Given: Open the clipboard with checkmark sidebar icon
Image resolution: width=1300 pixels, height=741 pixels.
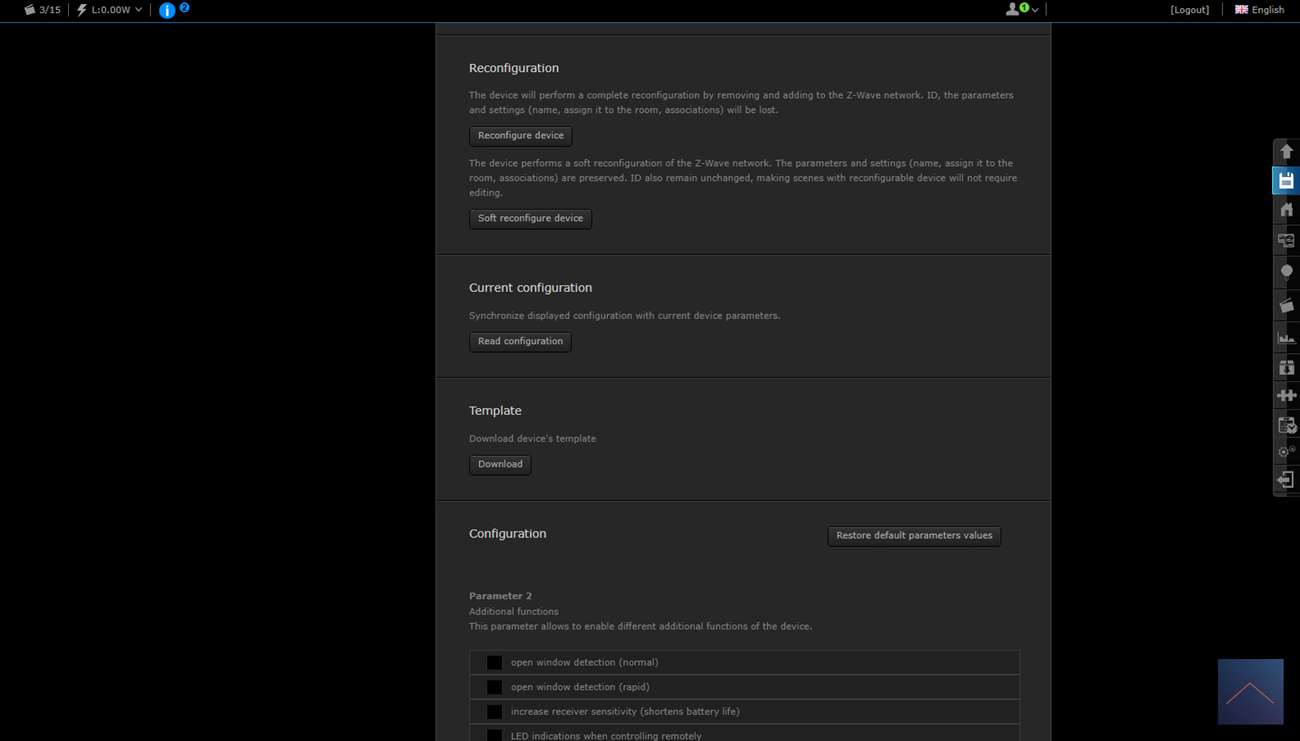Looking at the screenshot, I should pos(1286,425).
